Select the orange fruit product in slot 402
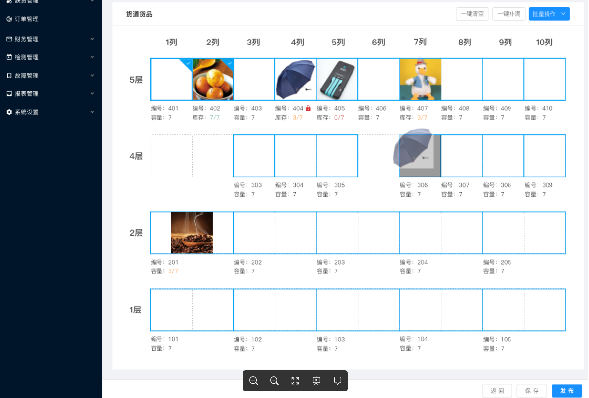This screenshot has height=398, width=589. [213, 79]
